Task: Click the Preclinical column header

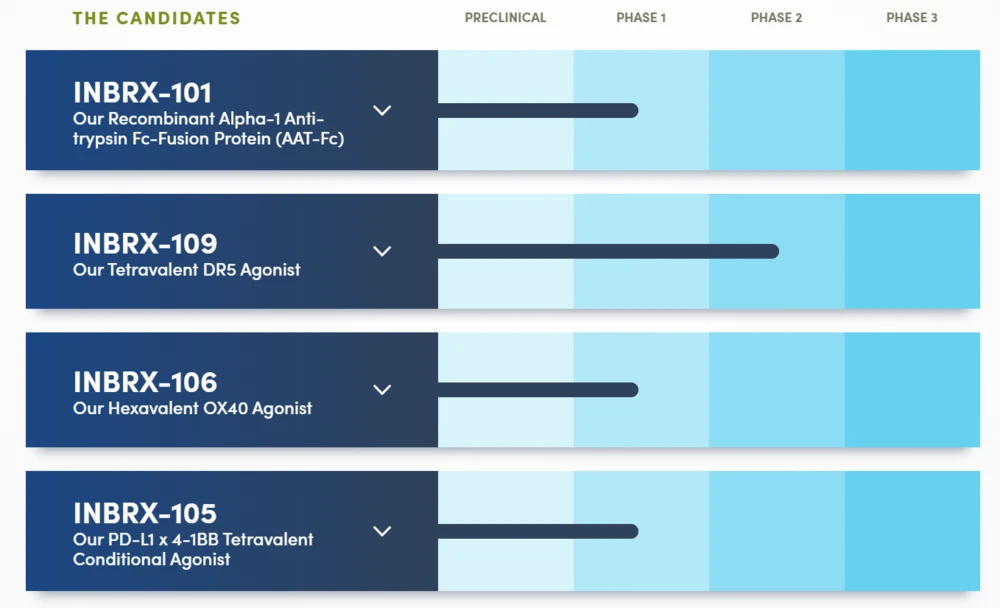Action: pos(505,18)
